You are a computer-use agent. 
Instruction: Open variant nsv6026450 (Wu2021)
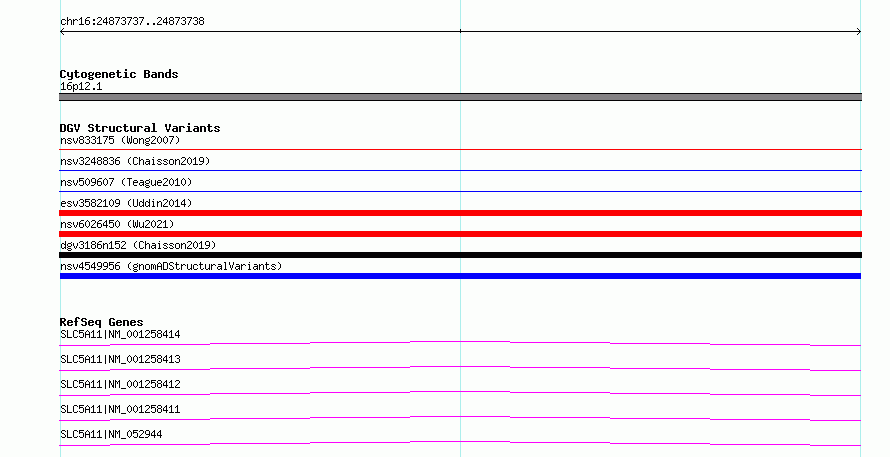pyautogui.click(x=117, y=224)
